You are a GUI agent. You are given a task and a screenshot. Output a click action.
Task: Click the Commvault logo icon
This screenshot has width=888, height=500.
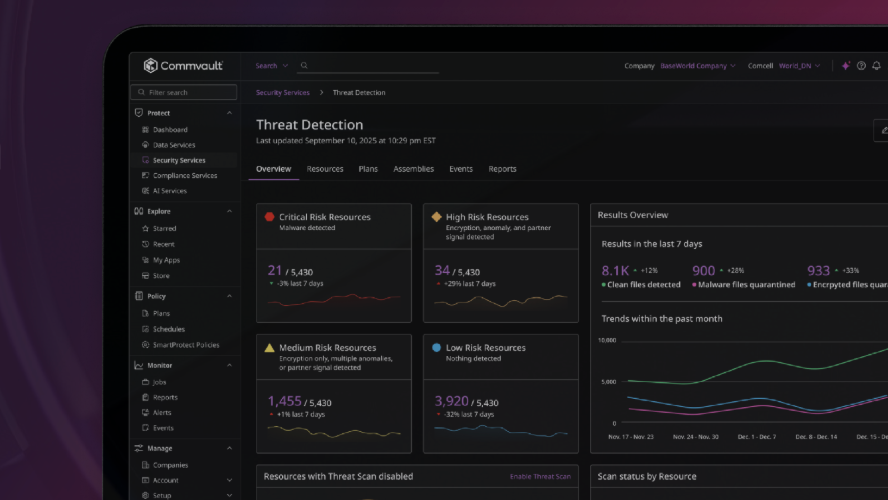pos(151,66)
